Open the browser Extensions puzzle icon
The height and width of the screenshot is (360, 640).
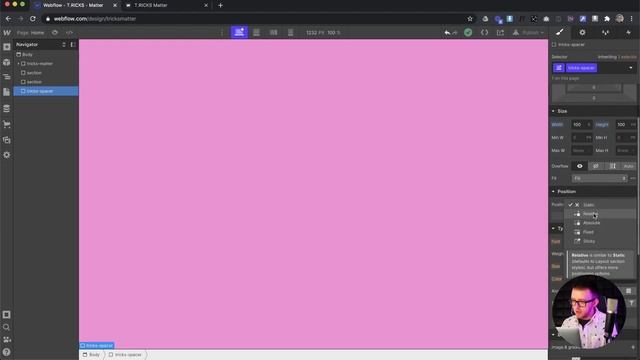[607, 19]
